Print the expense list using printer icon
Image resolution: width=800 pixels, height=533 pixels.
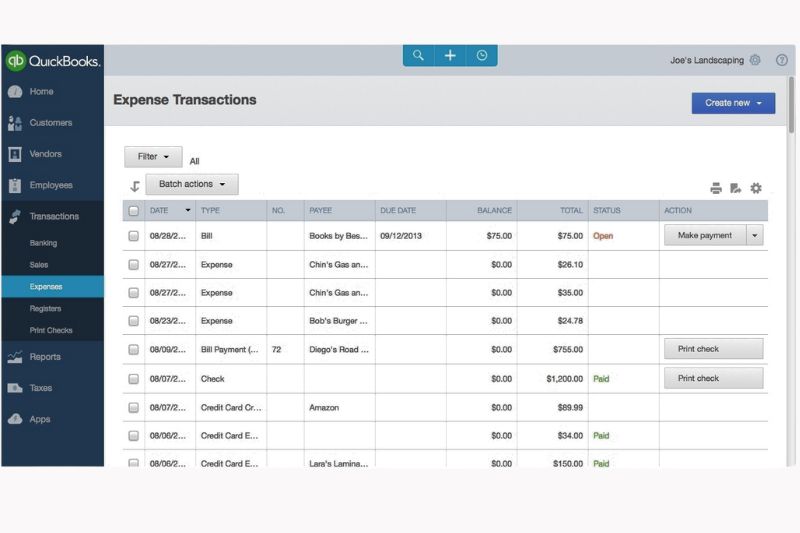click(716, 188)
